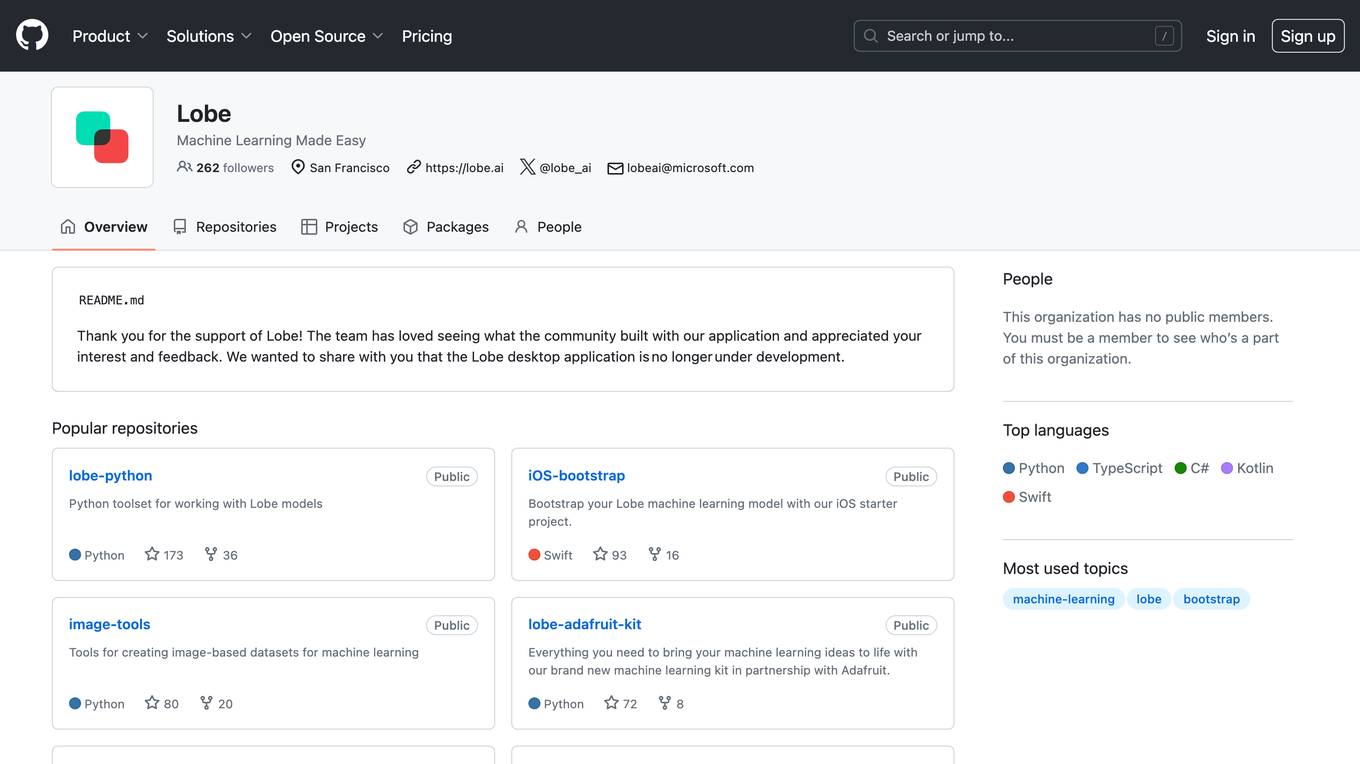Expand the Product menu
1360x764 pixels.
[x=110, y=36]
